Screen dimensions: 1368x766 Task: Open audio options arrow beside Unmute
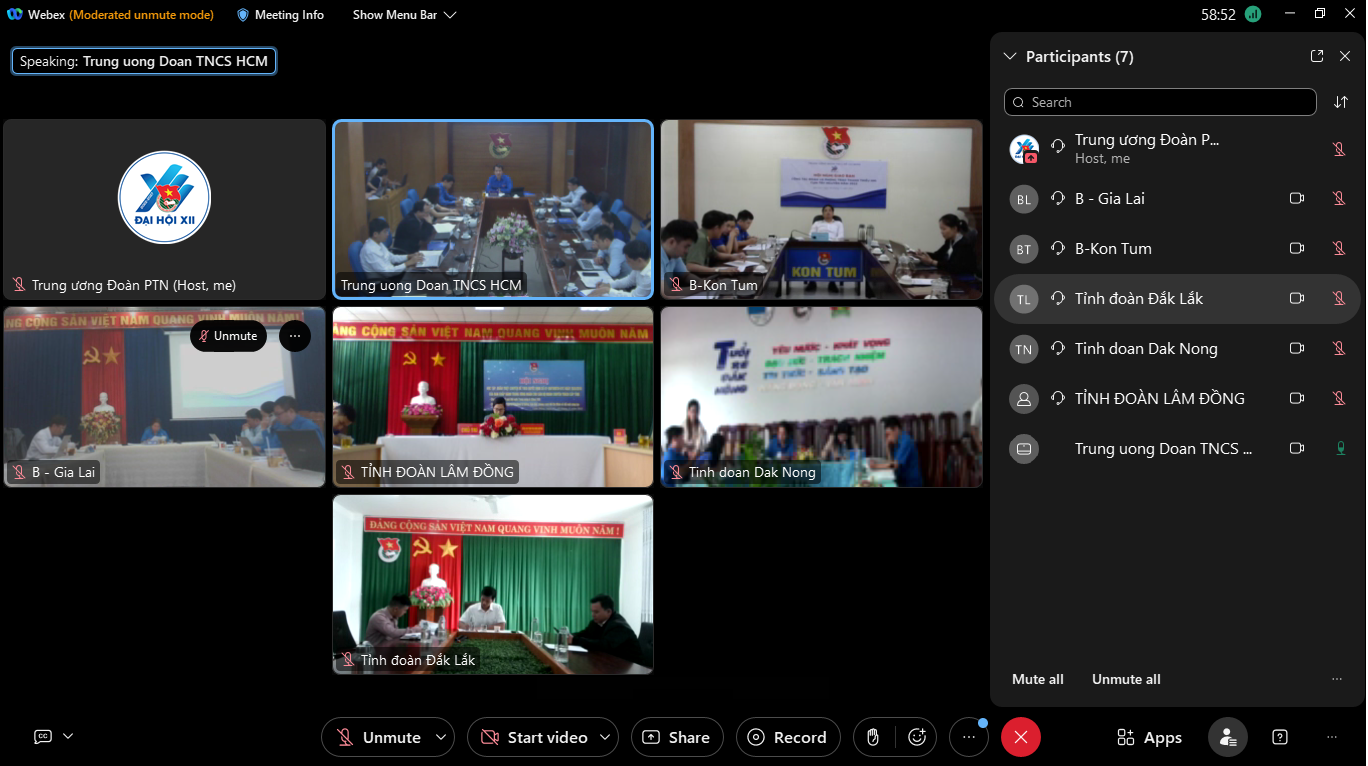(x=441, y=737)
